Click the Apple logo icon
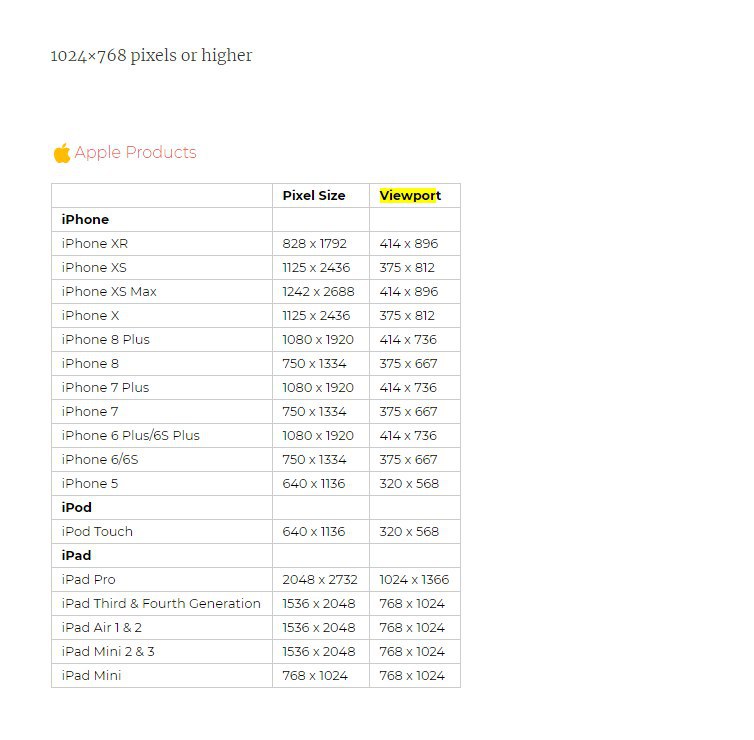 62,153
